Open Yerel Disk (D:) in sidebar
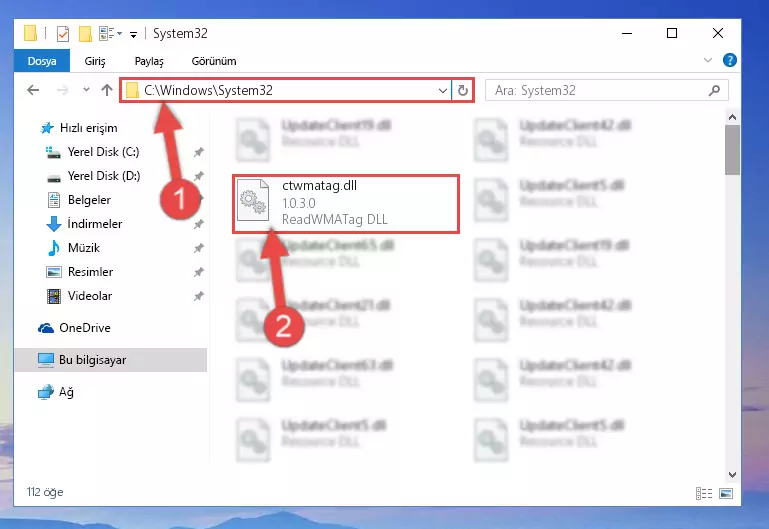Screen dimensions: 769x529 pos(103,176)
